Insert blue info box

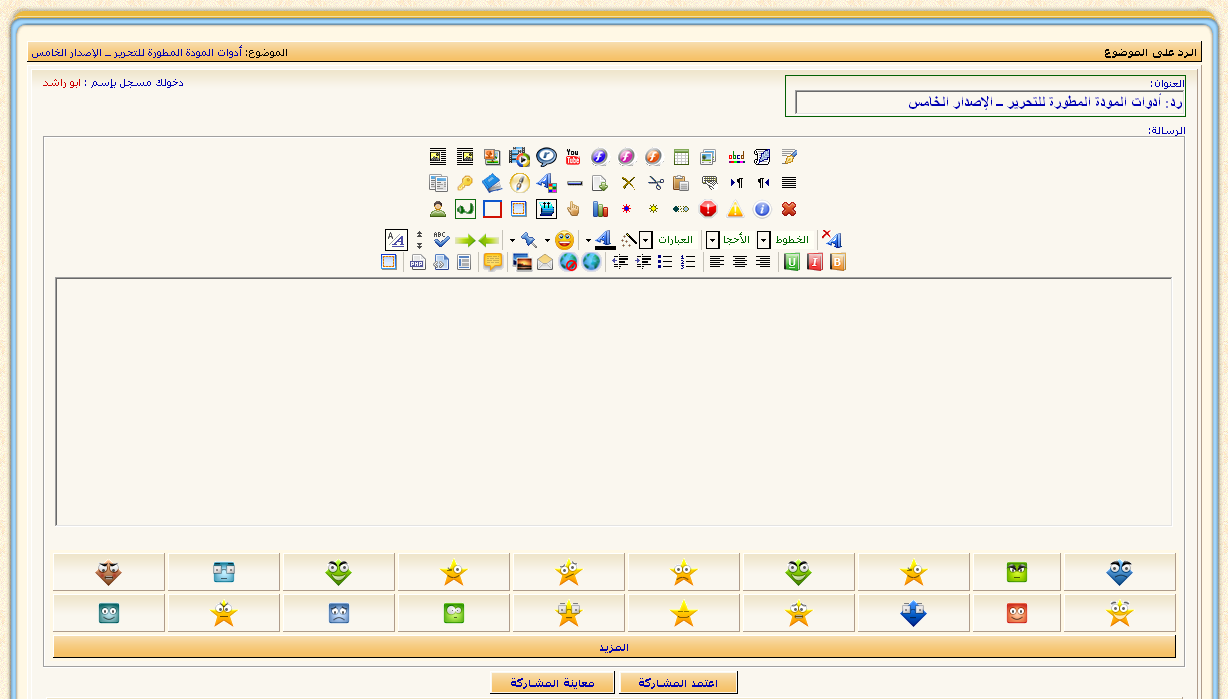[762, 208]
